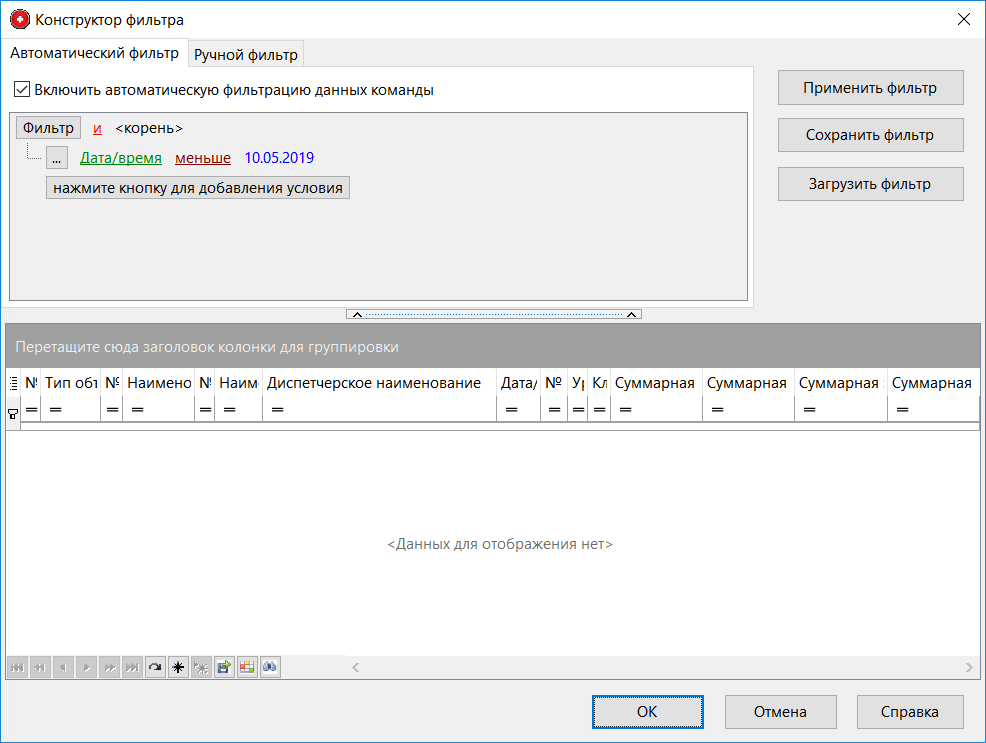Select the Автоматический фильтр tab
Image resolution: width=986 pixels, height=743 pixels.
[x=95, y=53]
